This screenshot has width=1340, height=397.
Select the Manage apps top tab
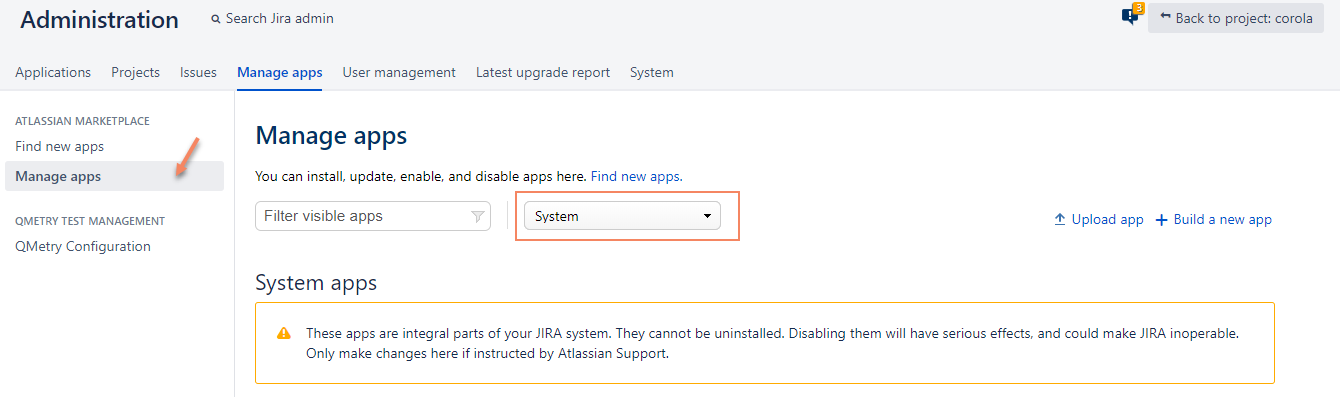point(280,72)
